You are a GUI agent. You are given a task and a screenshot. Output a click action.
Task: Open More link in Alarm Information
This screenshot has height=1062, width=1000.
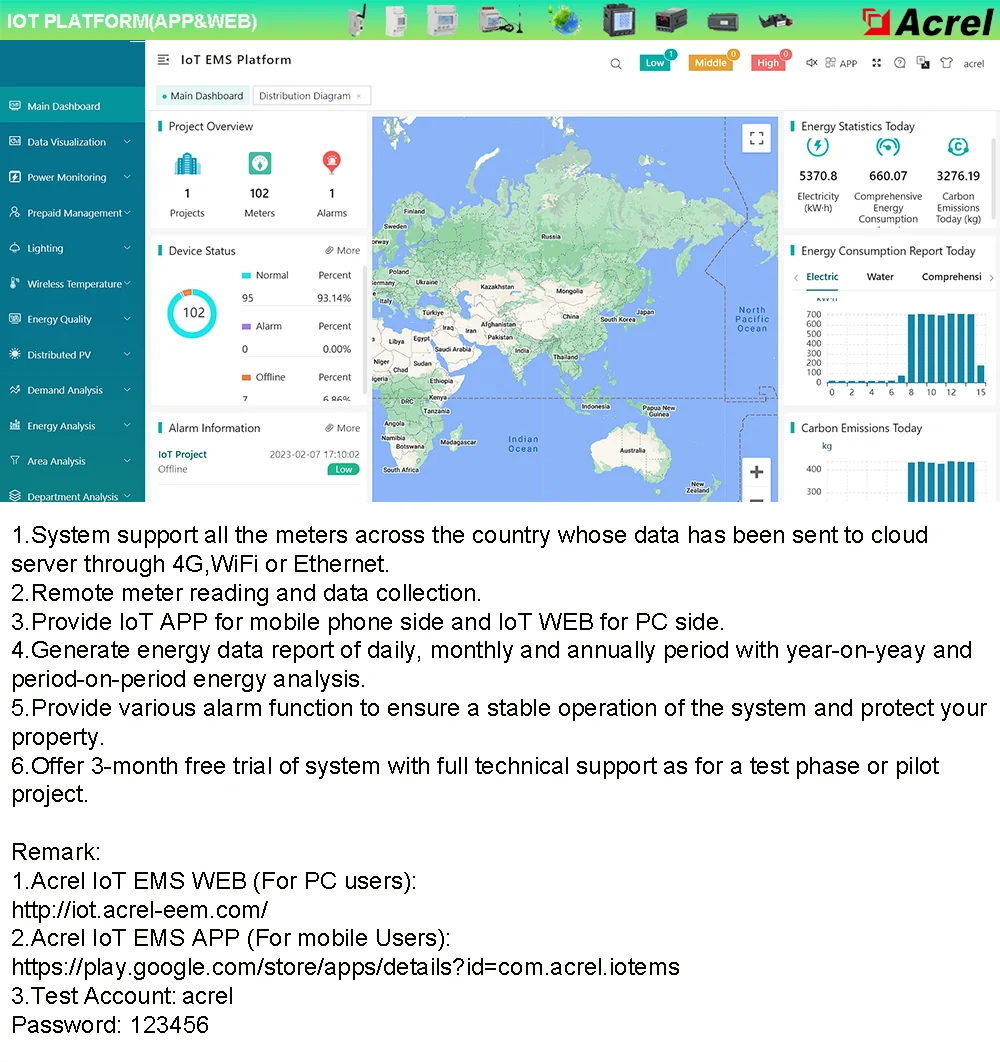point(343,428)
